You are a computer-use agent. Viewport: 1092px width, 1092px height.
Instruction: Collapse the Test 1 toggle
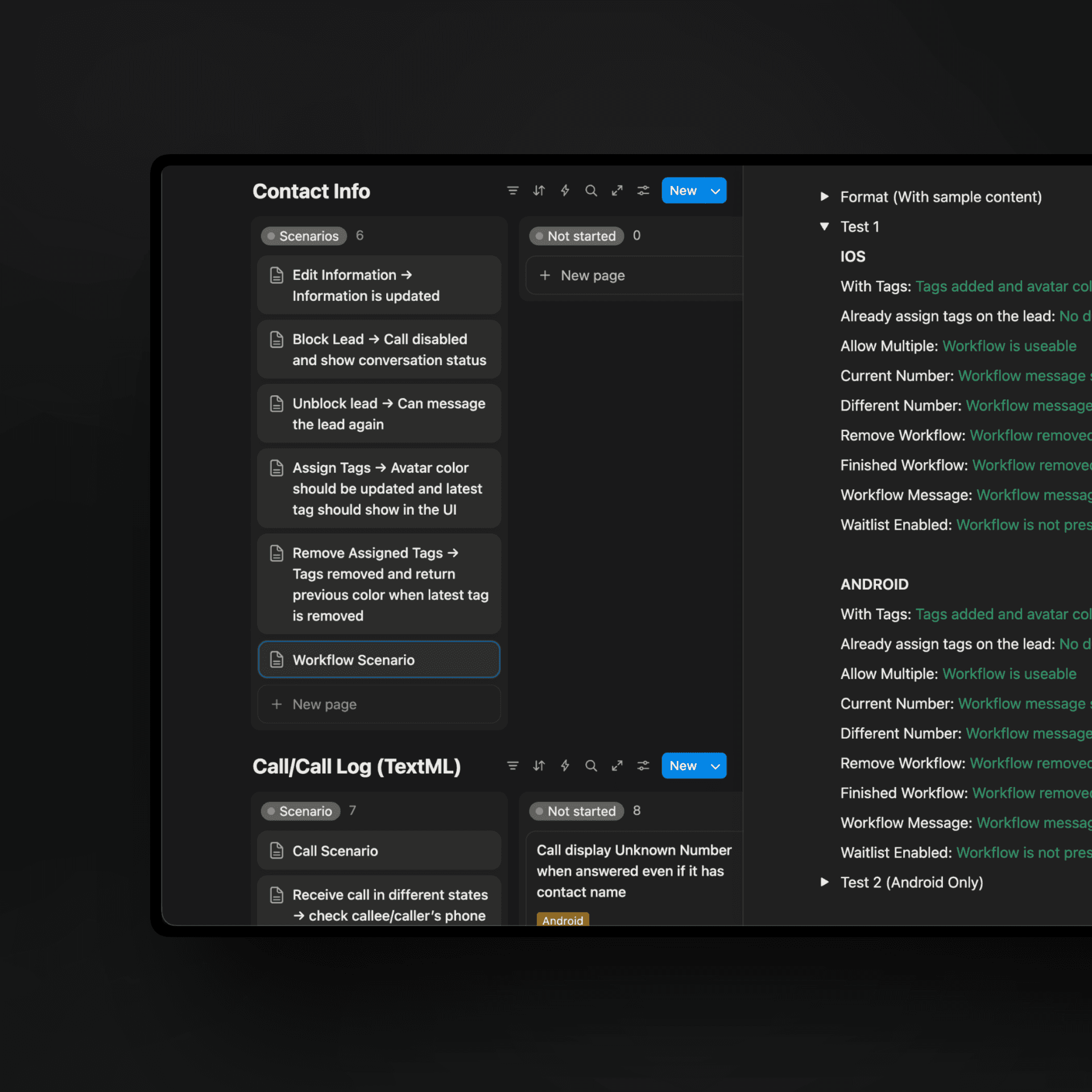coord(824,226)
